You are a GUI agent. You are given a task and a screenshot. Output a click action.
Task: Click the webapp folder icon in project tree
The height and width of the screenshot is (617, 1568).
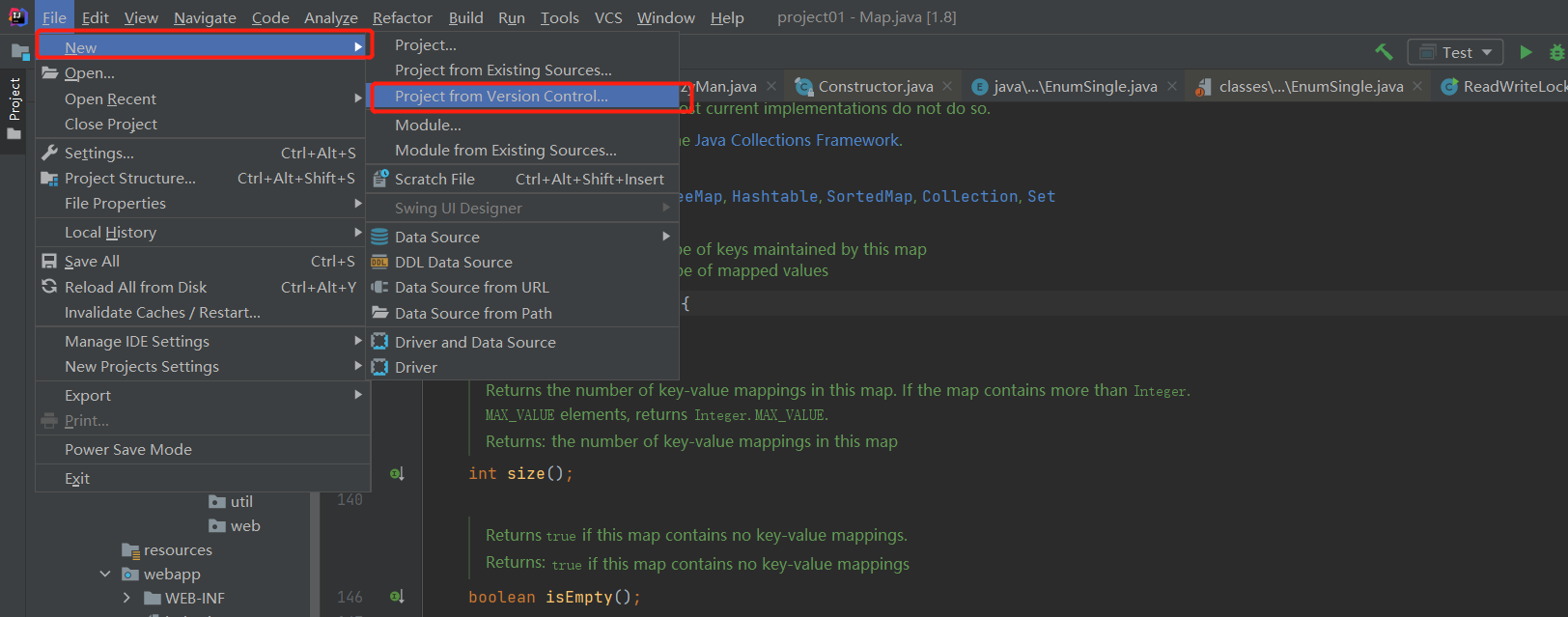(x=130, y=574)
